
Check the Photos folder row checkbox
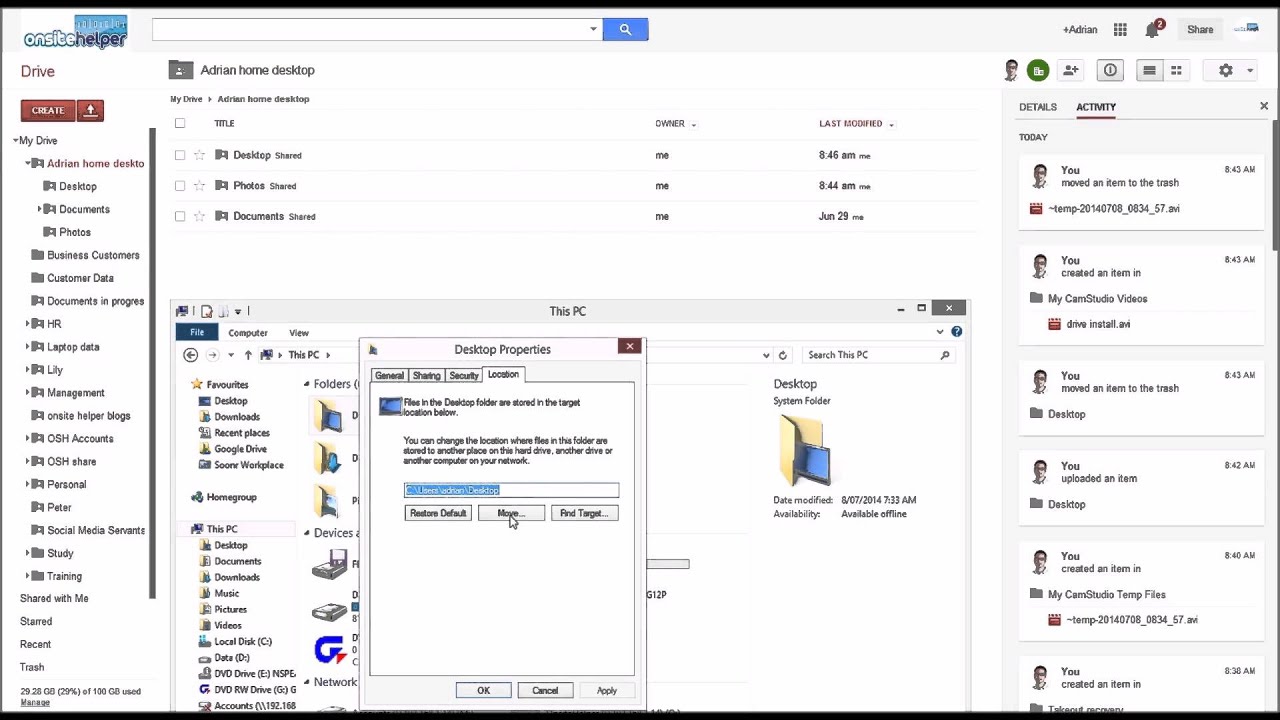180,186
